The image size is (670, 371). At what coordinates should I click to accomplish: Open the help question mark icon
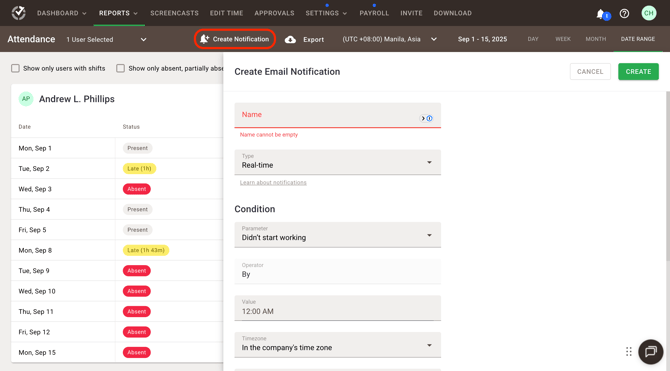pyautogui.click(x=624, y=14)
